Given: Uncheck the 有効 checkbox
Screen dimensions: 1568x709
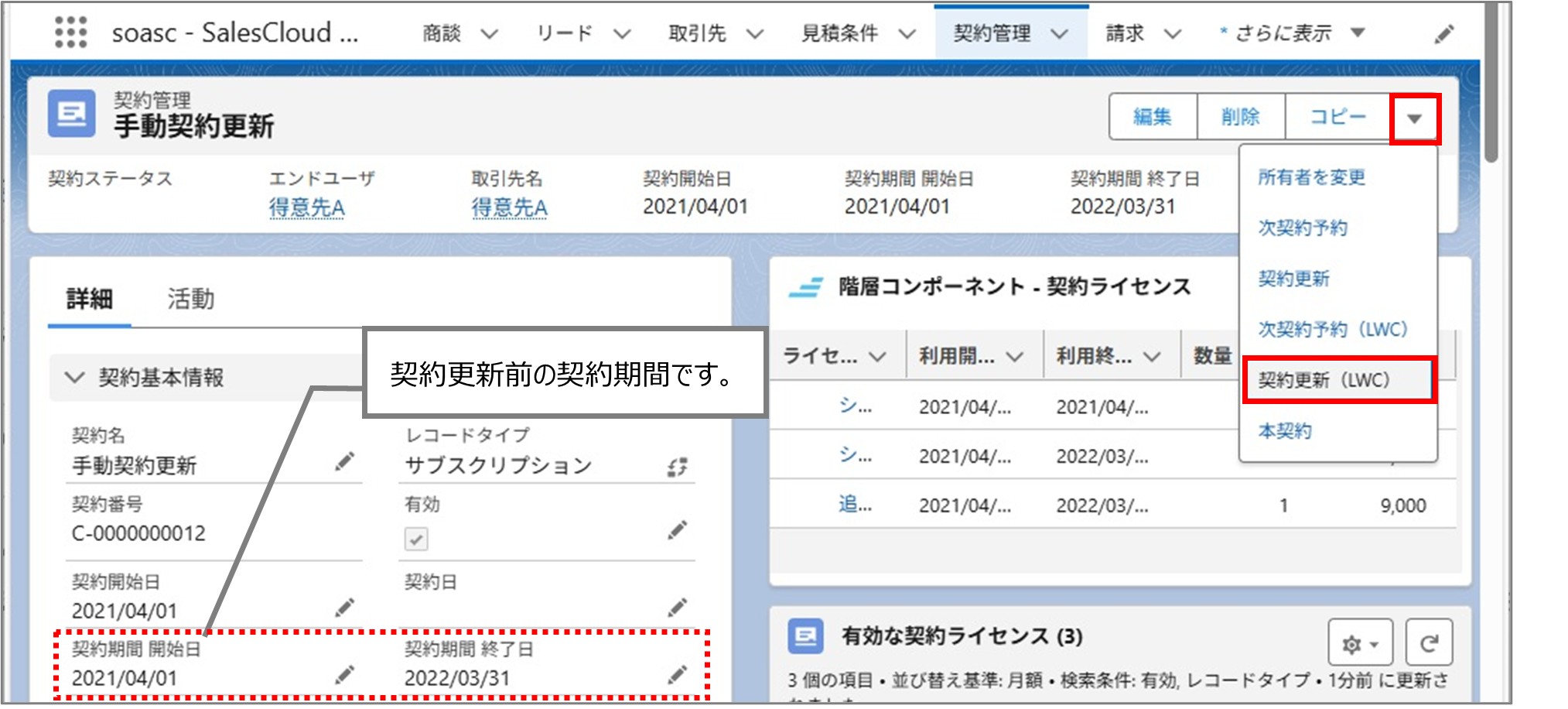Looking at the screenshot, I should [x=416, y=540].
